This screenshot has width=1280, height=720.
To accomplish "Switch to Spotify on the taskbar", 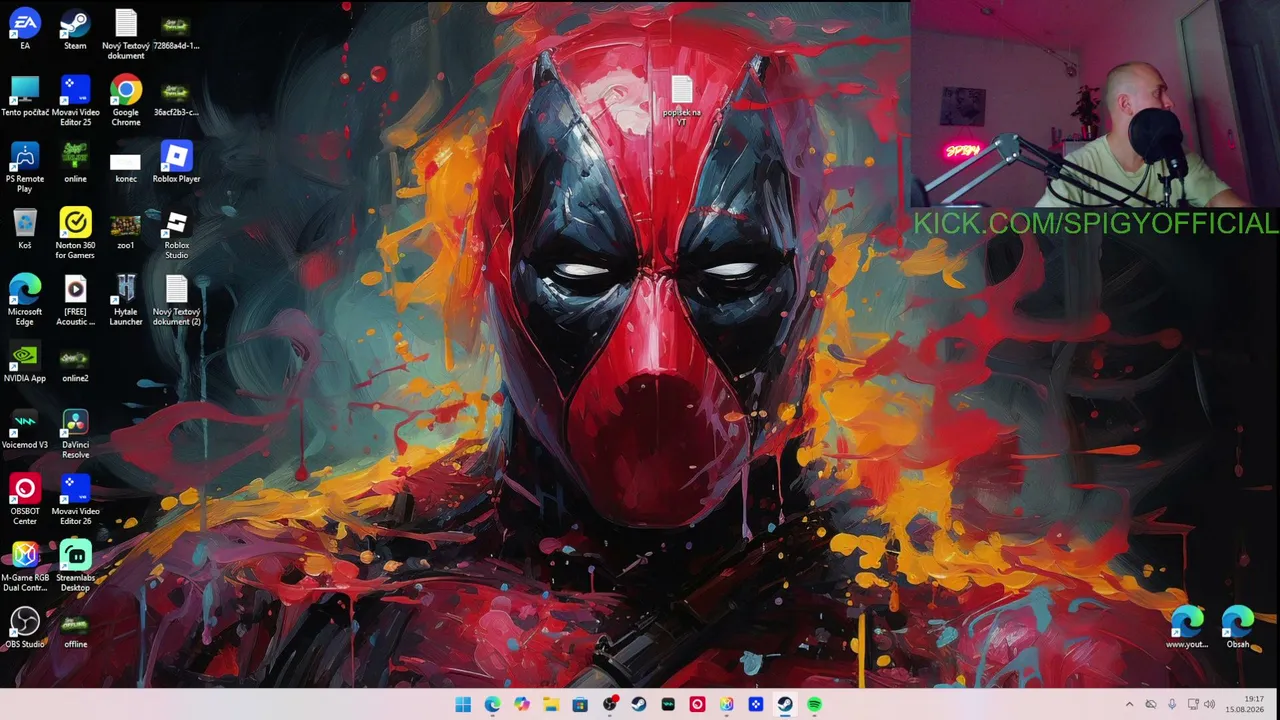I will (814, 705).
